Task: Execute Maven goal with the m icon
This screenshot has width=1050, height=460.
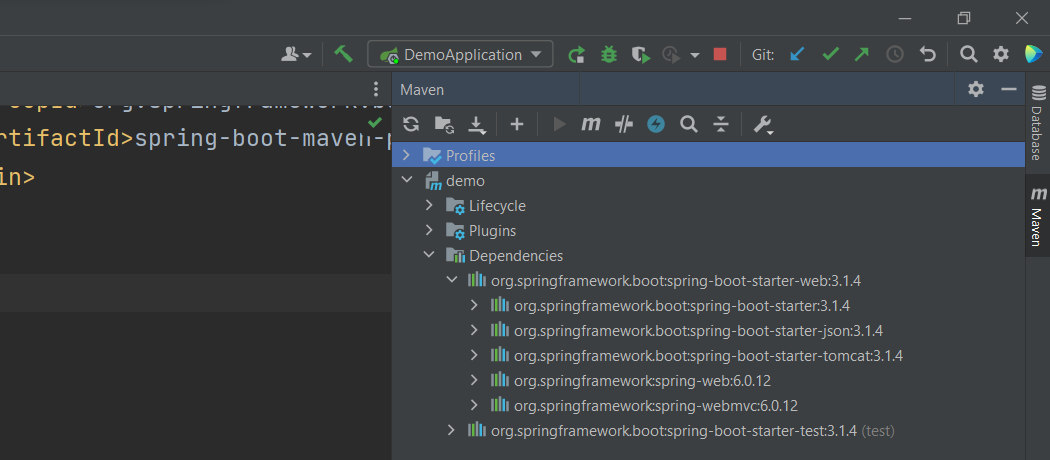Action: tap(590, 124)
